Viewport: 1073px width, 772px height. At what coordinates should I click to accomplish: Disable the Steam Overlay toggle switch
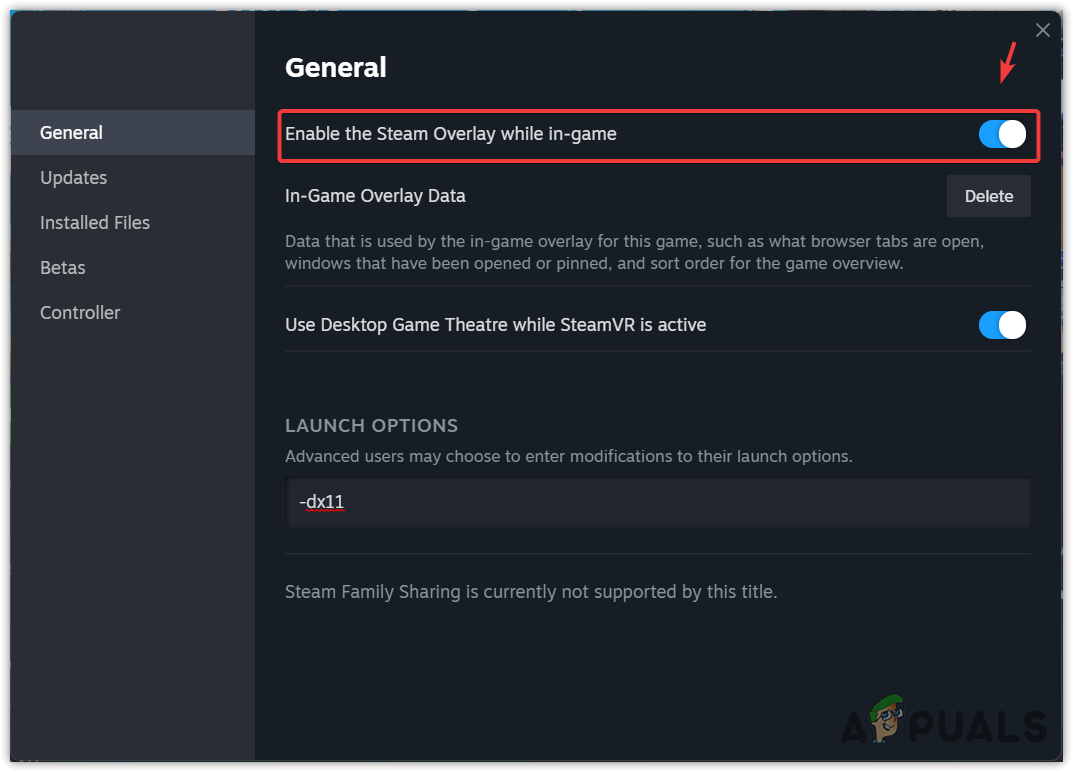1002,134
